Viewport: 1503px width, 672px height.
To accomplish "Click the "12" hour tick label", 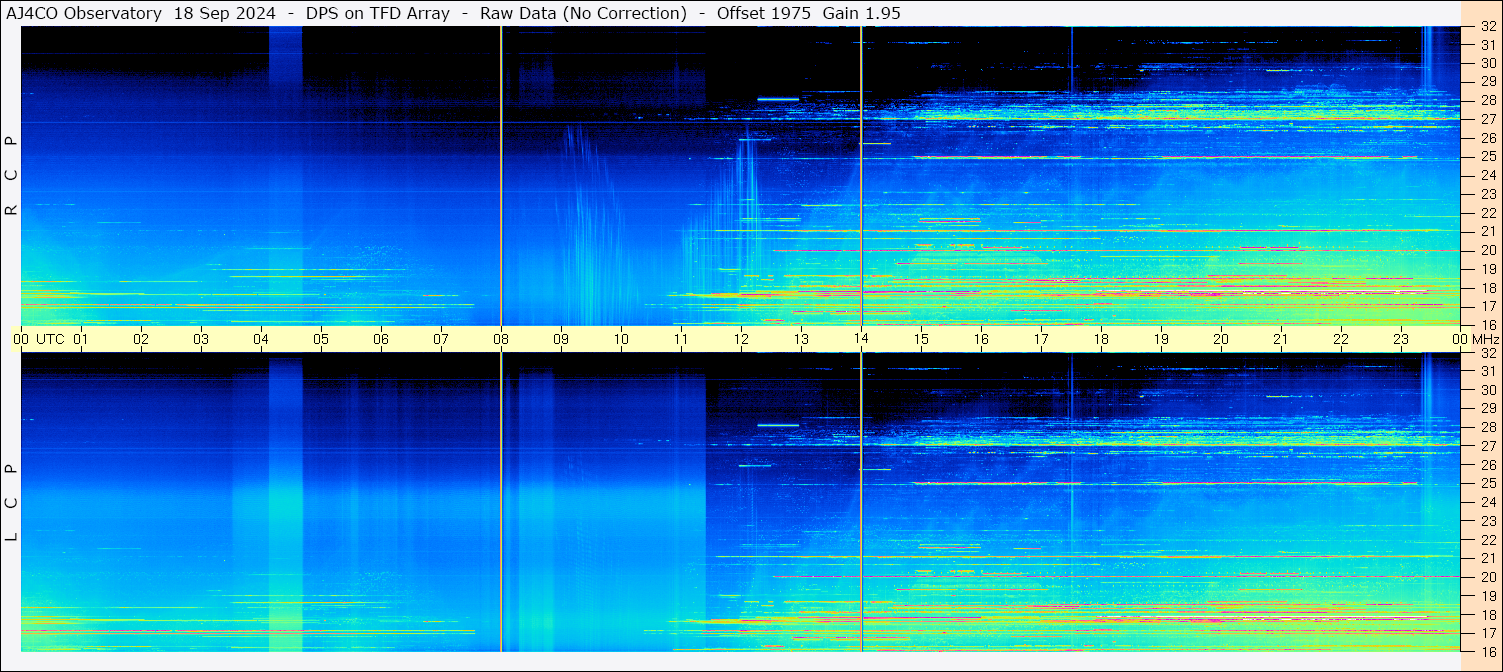I will tap(741, 339).
